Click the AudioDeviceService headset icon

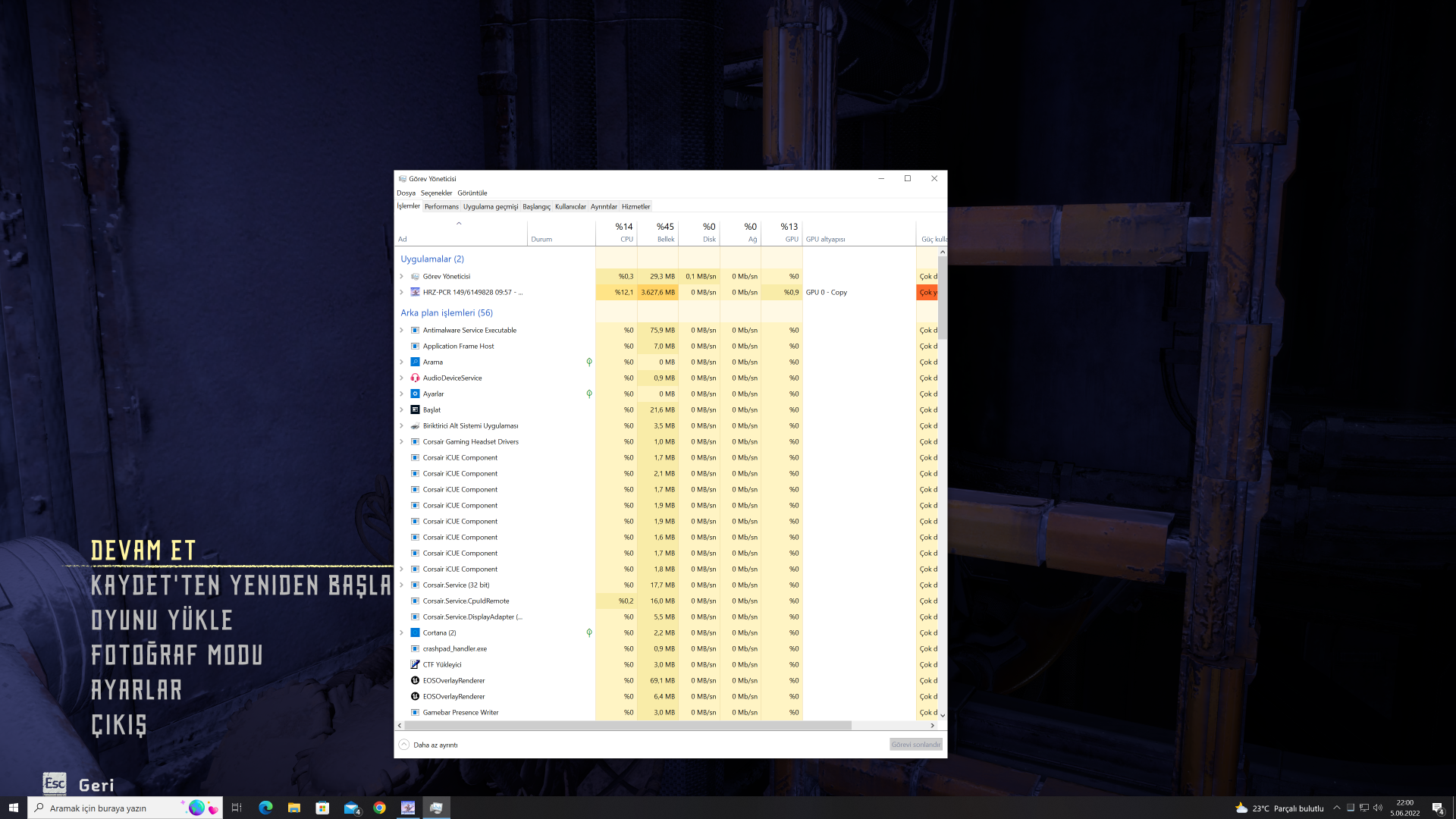[415, 378]
